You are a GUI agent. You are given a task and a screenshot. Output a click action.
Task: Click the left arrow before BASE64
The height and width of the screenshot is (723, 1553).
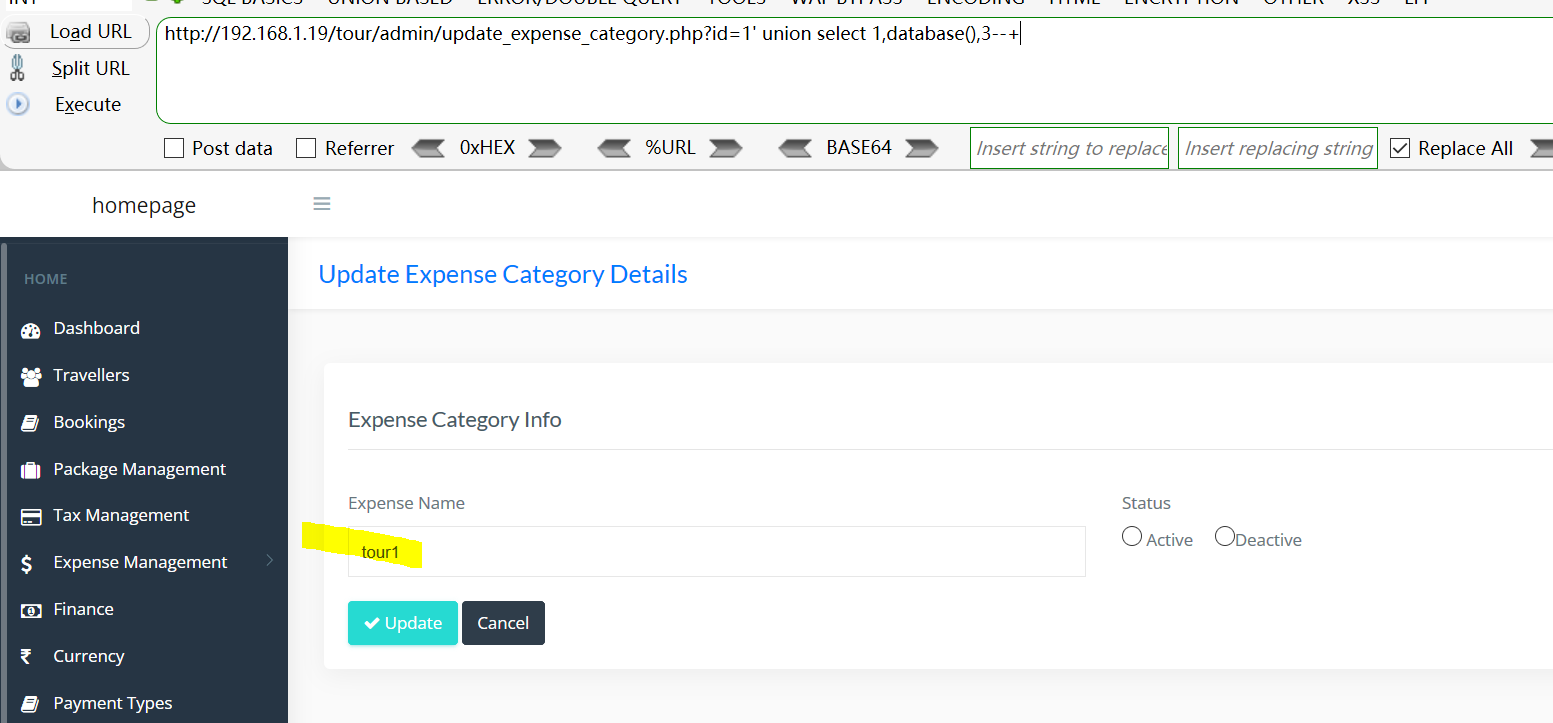(x=796, y=148)
